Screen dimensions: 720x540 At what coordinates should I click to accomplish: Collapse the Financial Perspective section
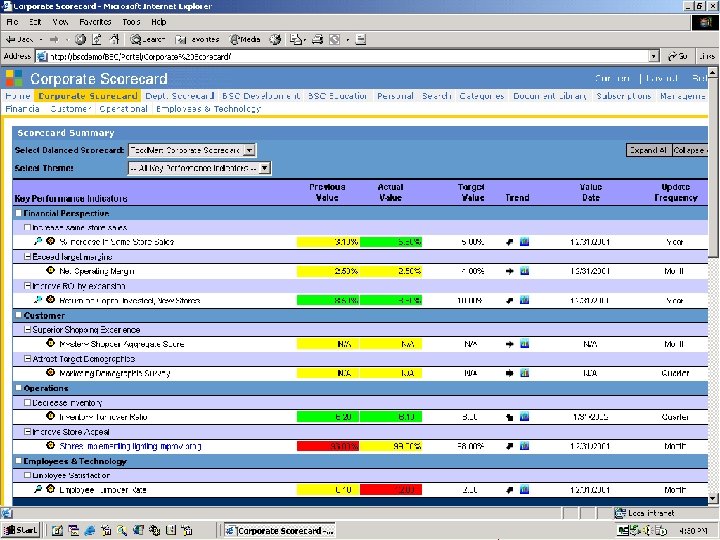pyautogui.click(x=18, y=213)
